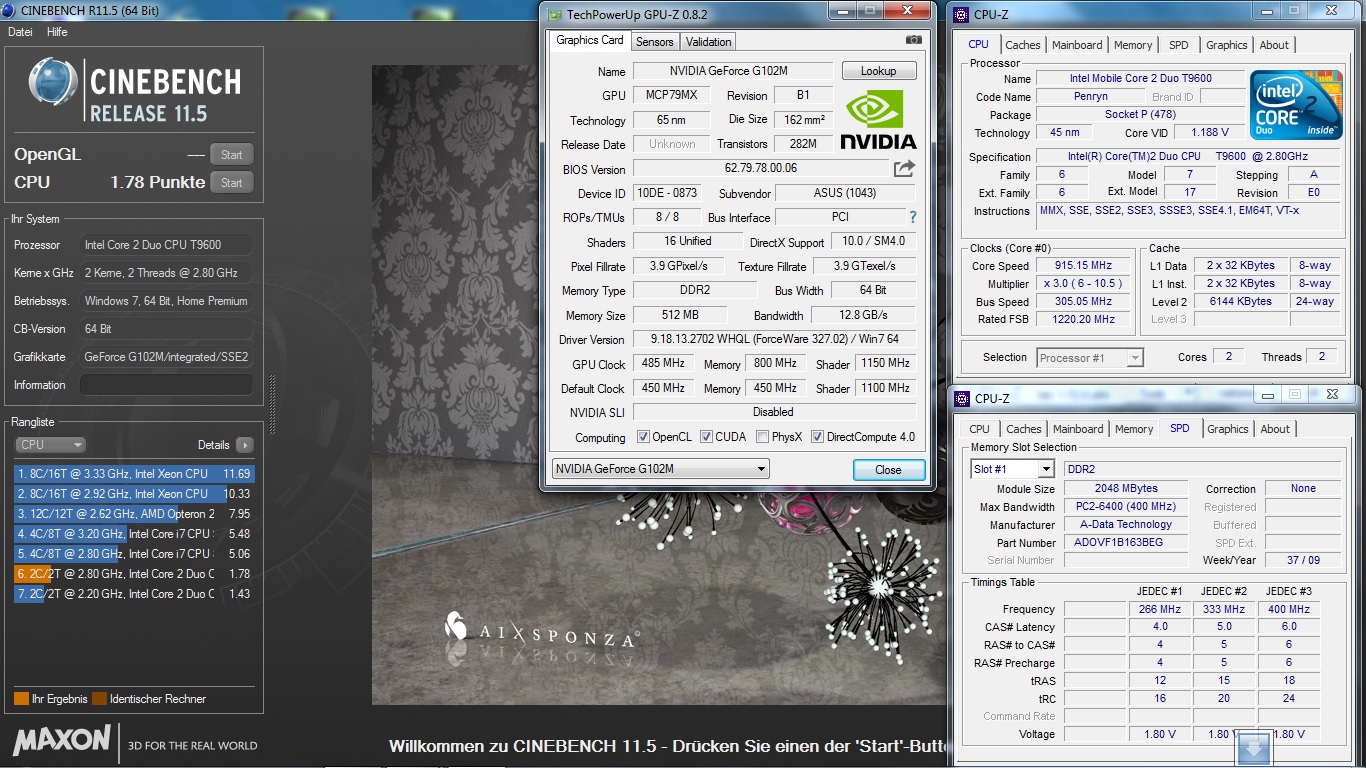Start the OpenGL benchmark
Screen dimensions: 1366x768
point(232,155)
